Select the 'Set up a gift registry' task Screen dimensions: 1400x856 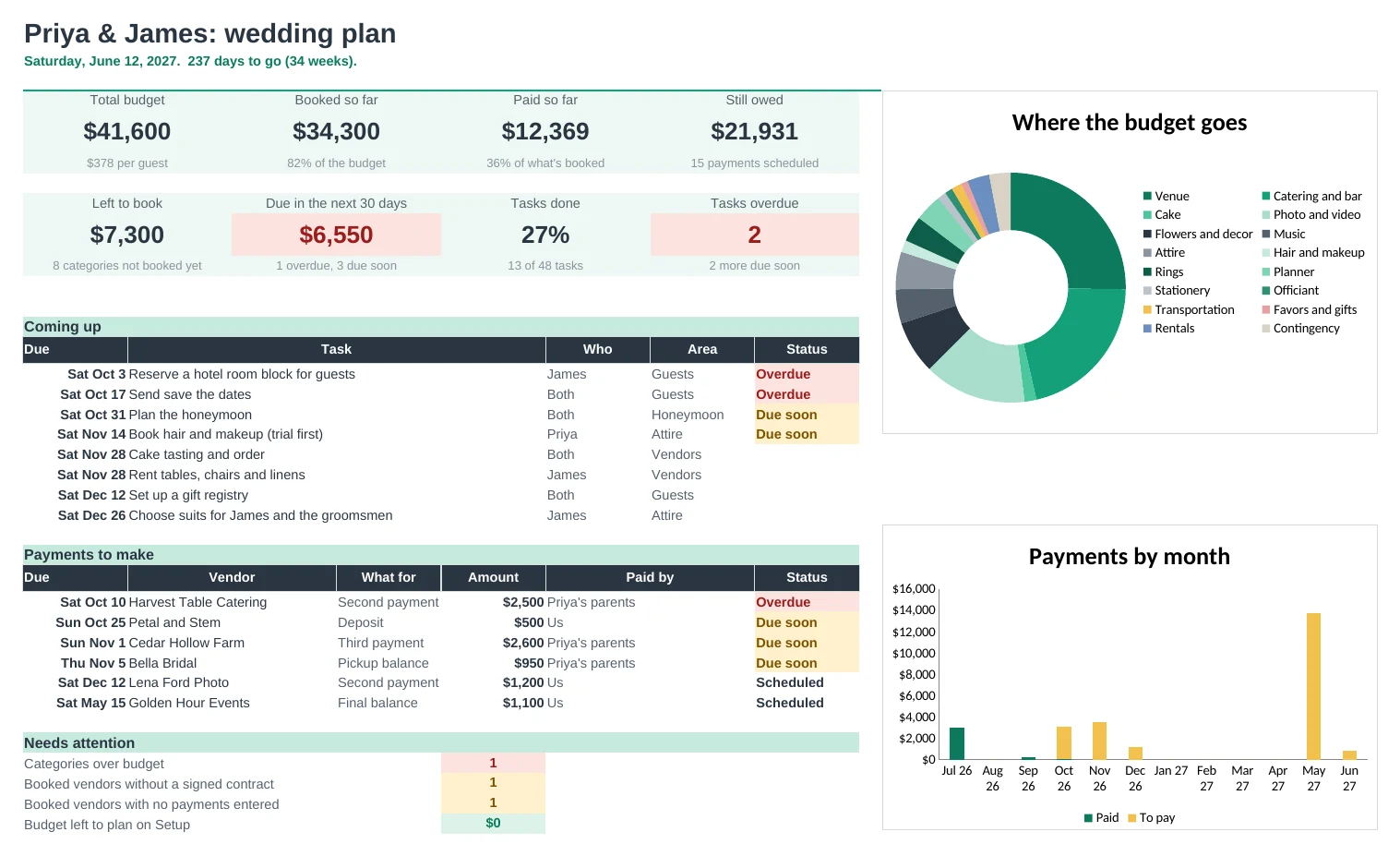[188, 495]
